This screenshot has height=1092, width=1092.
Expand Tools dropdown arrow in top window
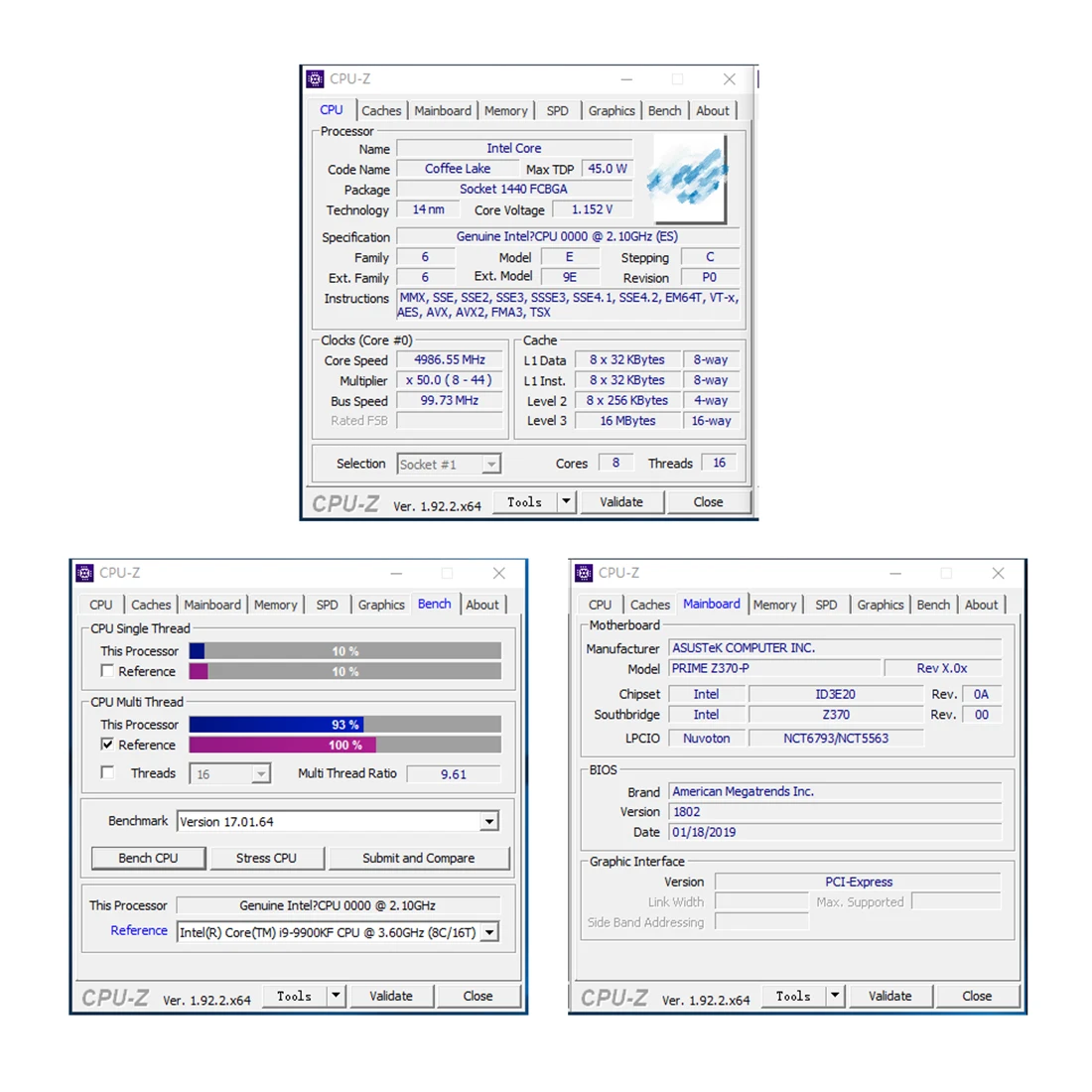[566, 501]
